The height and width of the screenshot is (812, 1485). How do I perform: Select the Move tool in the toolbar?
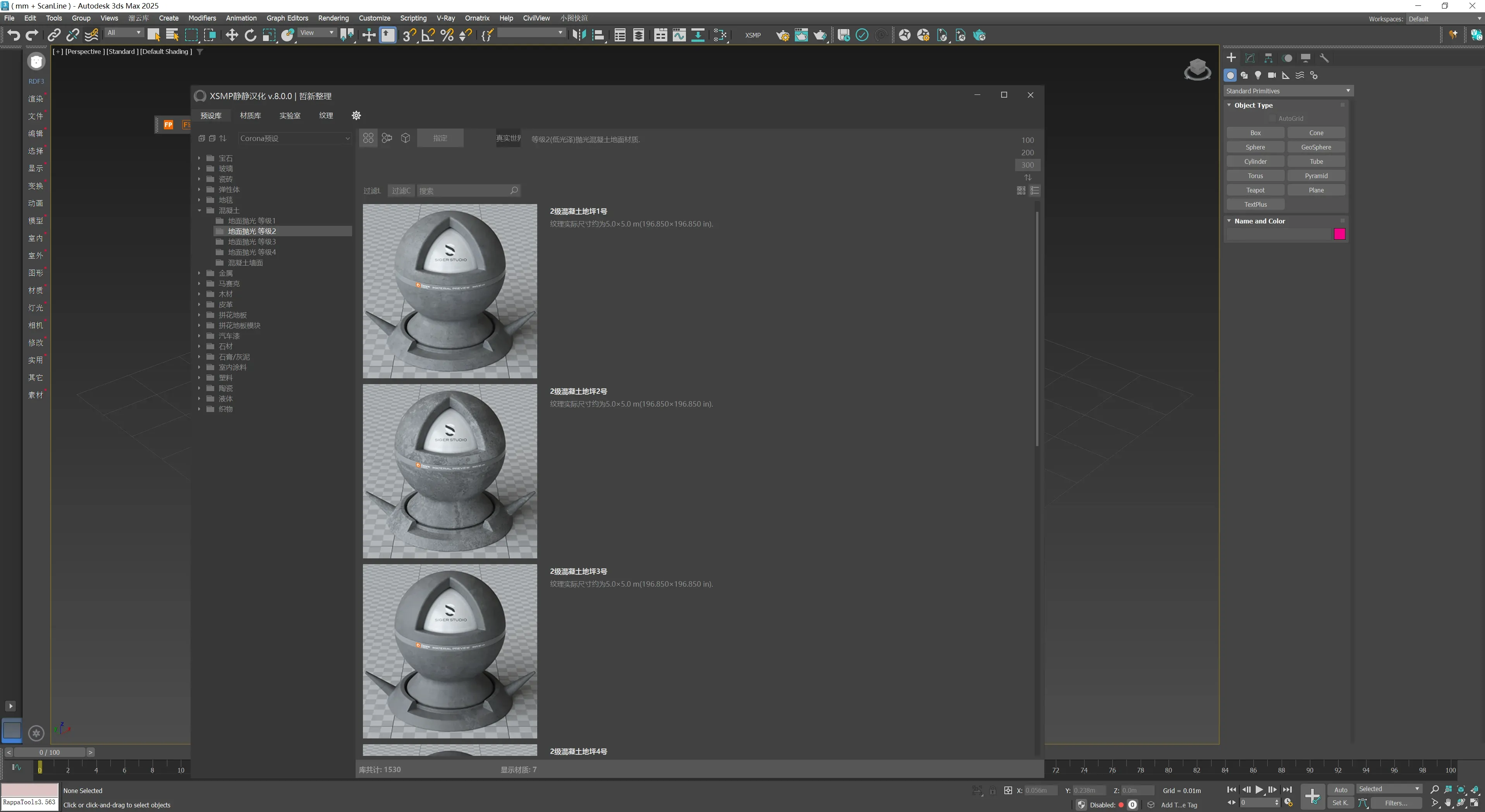[231, 35]
